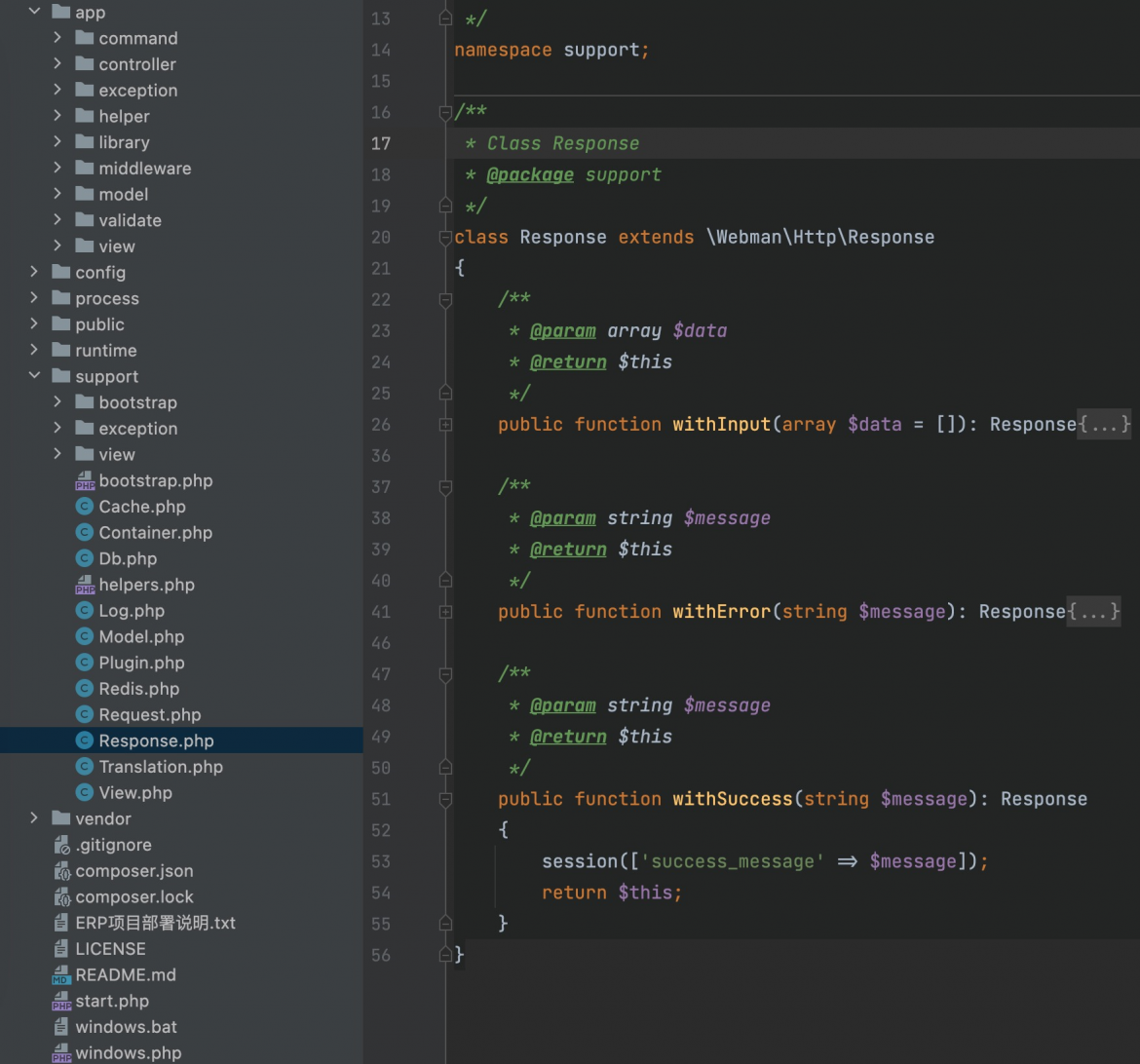
Task: Click the Request.php class icon
Action: point(85,714)
